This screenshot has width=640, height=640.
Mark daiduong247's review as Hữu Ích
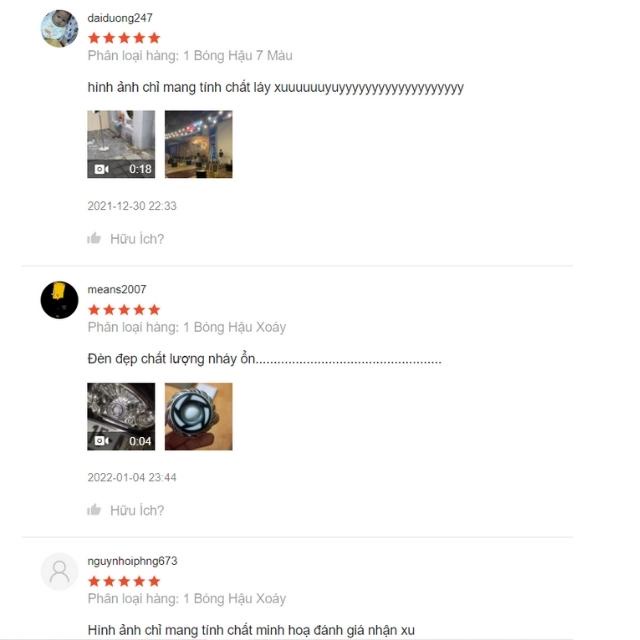coord(137,239)
